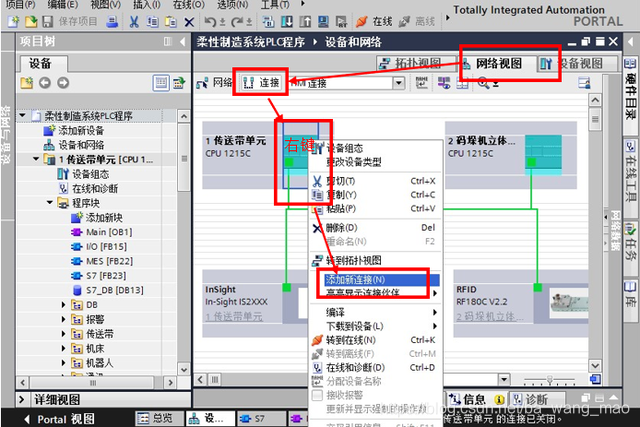Copy selection using toolbar copy icon
640x427 pixels.
pyautogui.click(x=152, y=22)
